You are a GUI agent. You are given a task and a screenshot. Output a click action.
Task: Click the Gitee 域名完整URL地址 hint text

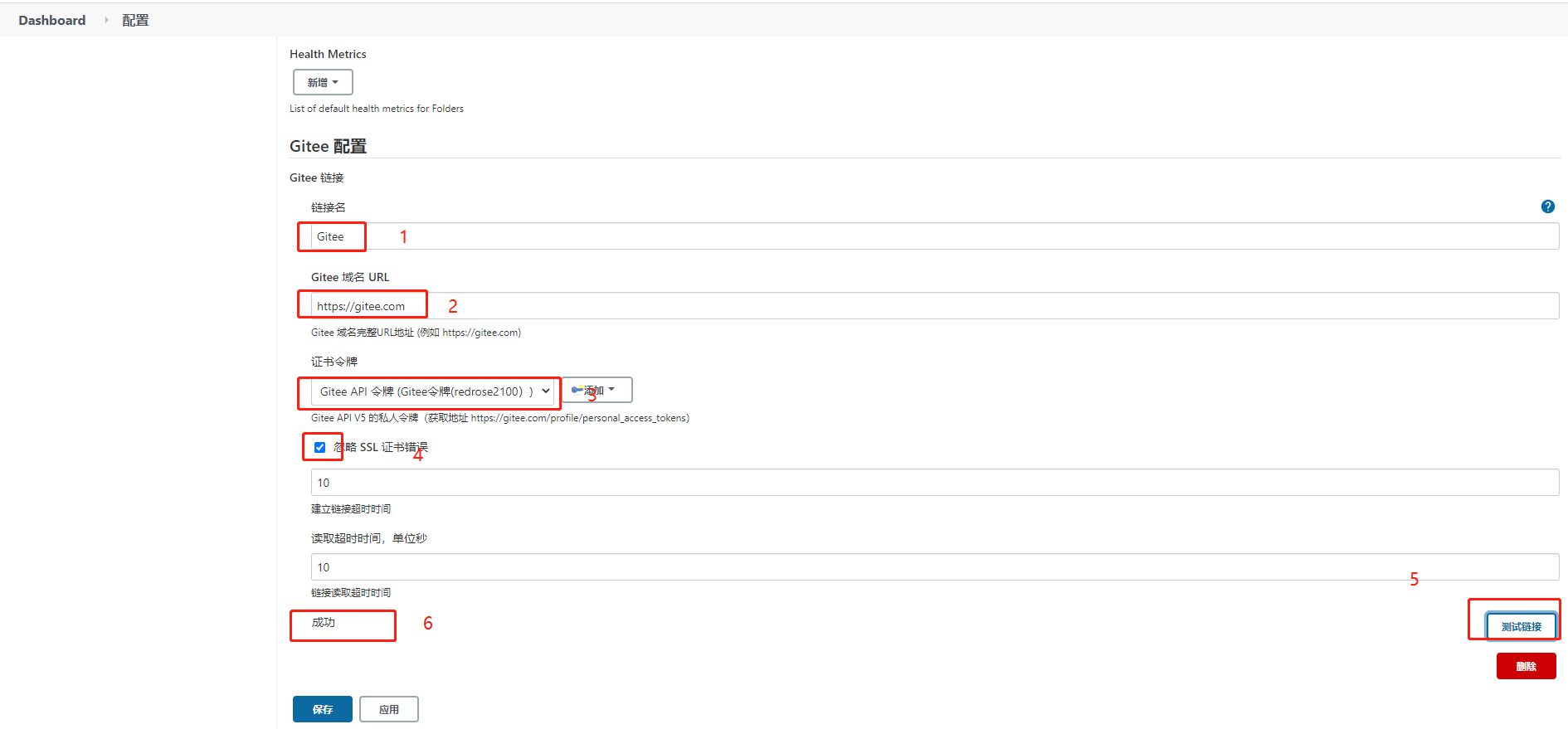416,333
